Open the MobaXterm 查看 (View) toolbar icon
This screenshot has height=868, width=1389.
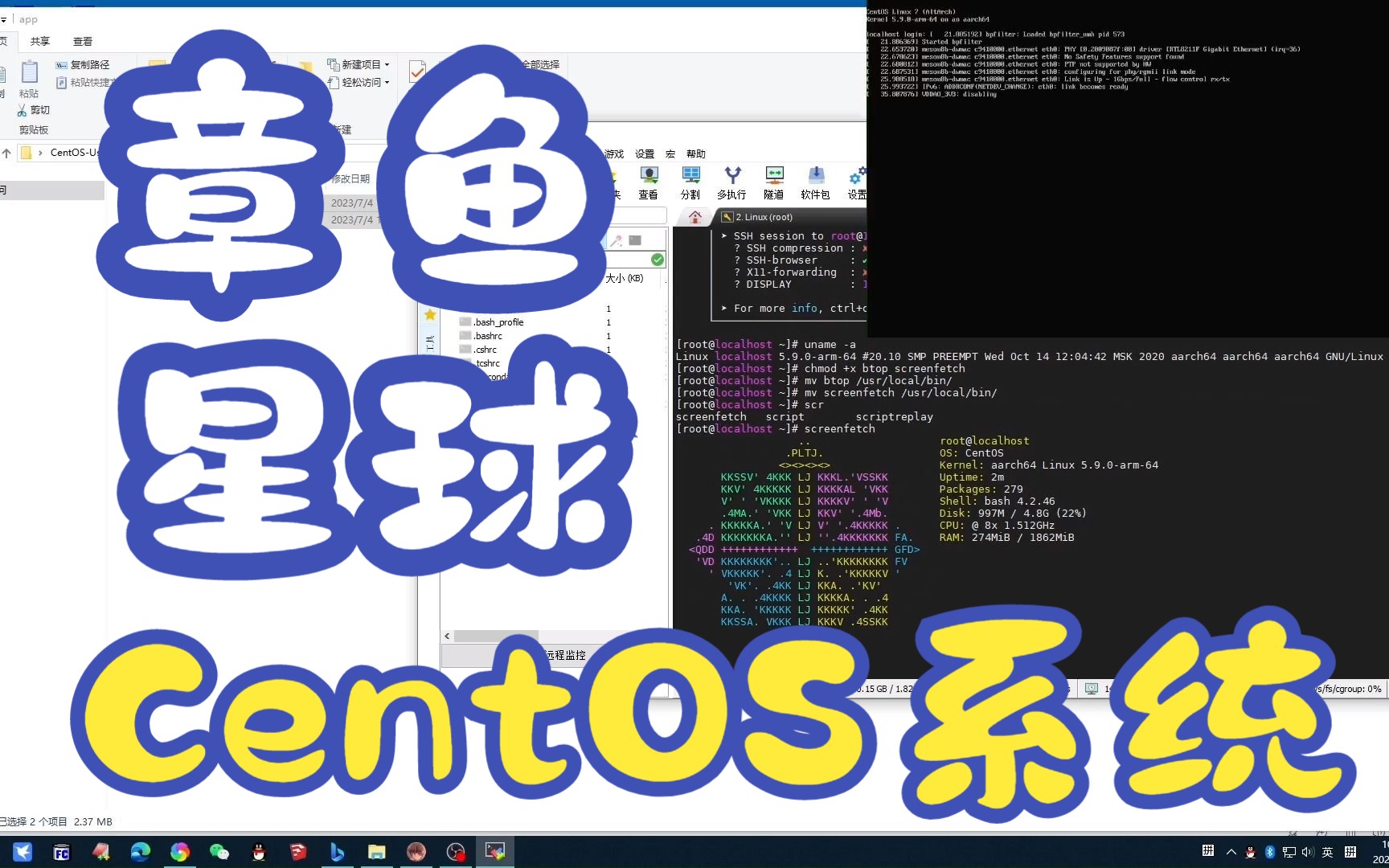[x=649, y=182]
